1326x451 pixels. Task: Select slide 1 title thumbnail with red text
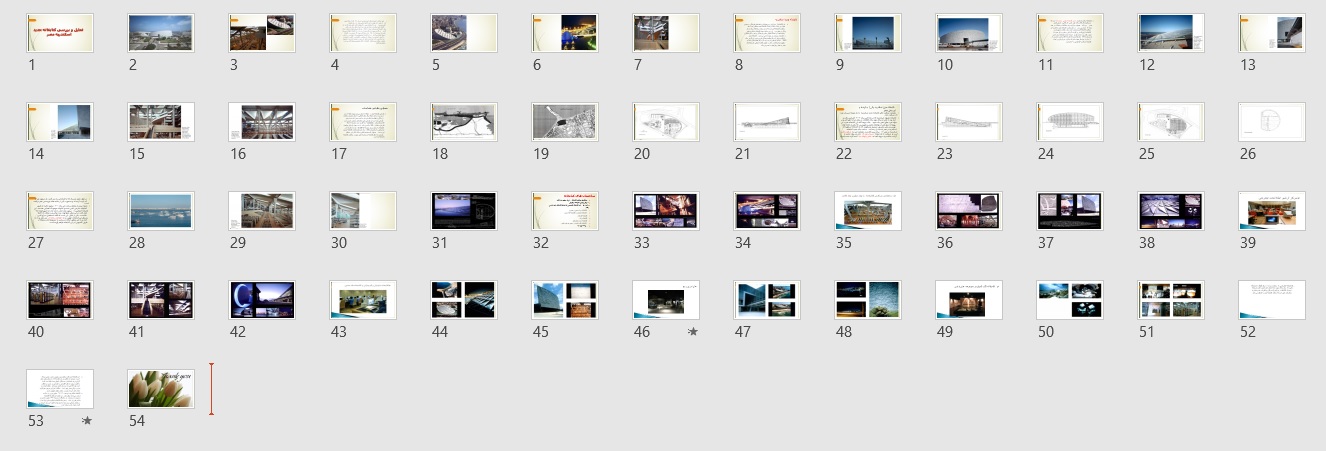tap(60, 33)
